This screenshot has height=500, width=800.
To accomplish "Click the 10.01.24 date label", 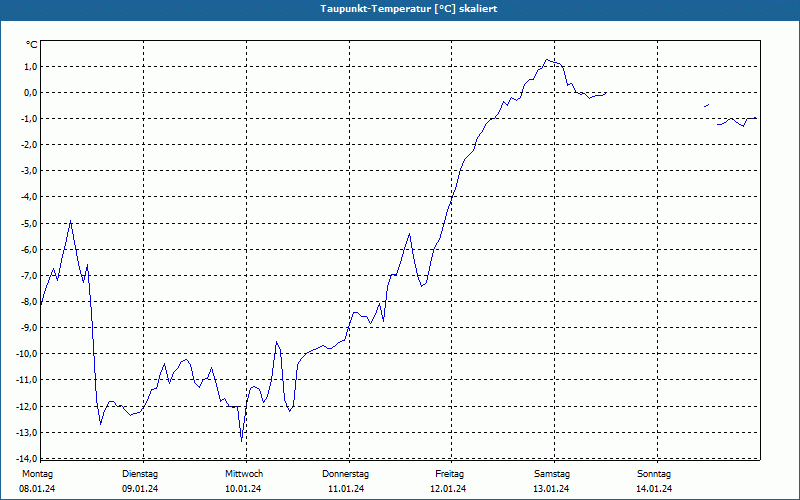I will tap(243, 489).
